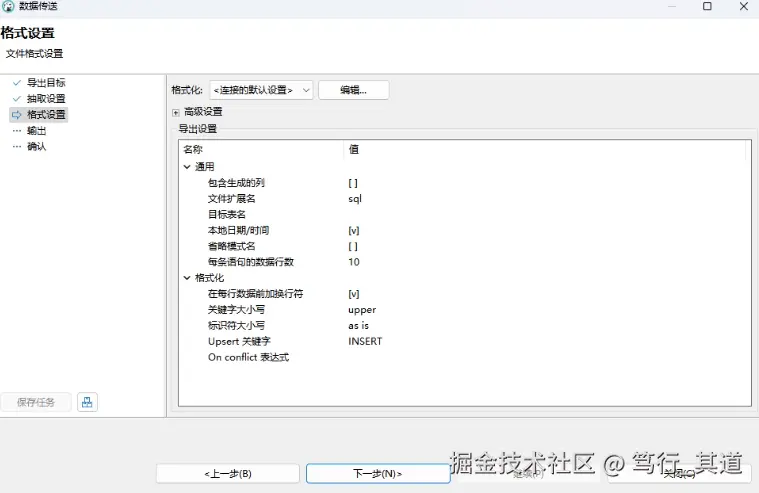Image resolution: width=759 pixels, height=493 pixels.
Task: Click the checkmark icon beside 抽取设置
Action: (x=17, y=99)
